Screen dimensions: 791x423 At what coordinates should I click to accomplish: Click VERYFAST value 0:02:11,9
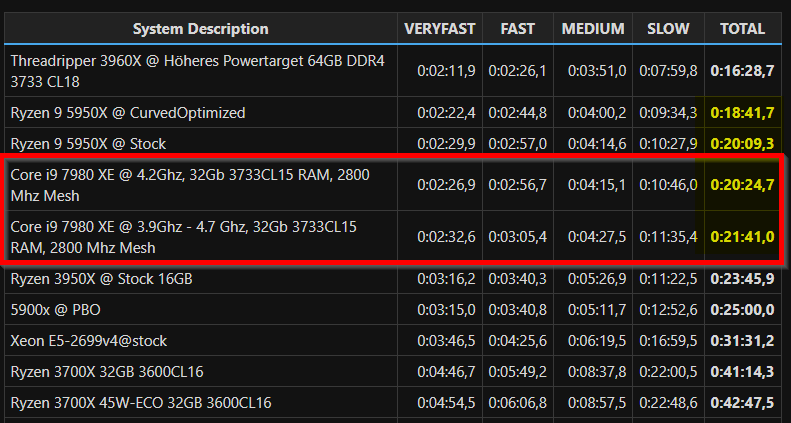(446, 71)
